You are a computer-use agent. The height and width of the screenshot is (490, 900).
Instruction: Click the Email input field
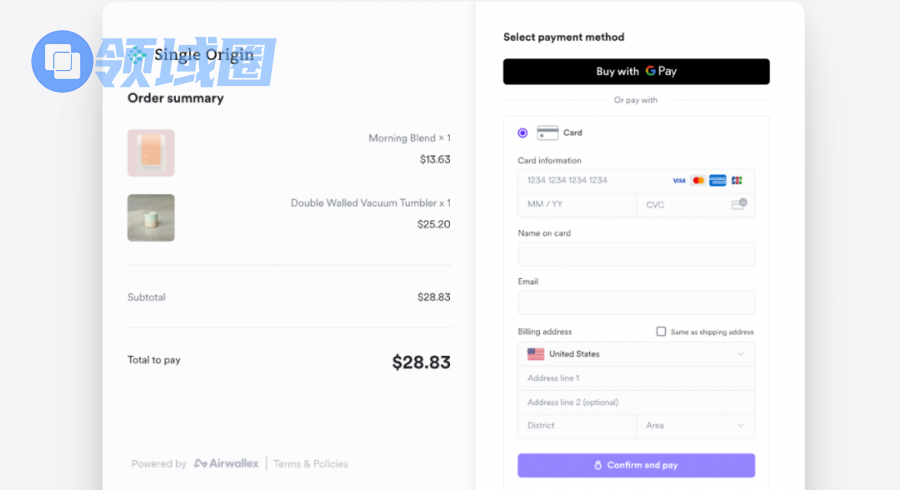click(x=636, y=302)
